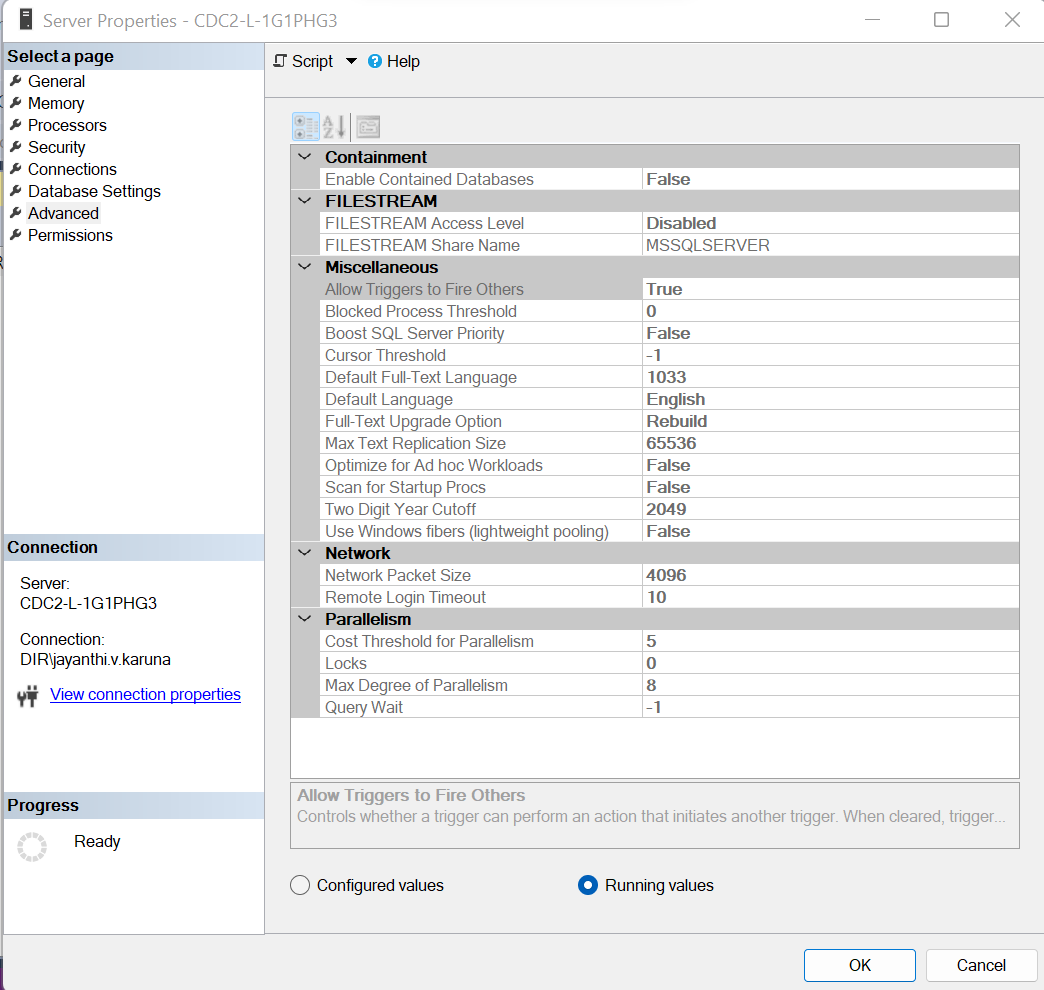Select the Blocked Process Threshold row
This screenshot has height=990, width=1044.
(x=669, y=311)
